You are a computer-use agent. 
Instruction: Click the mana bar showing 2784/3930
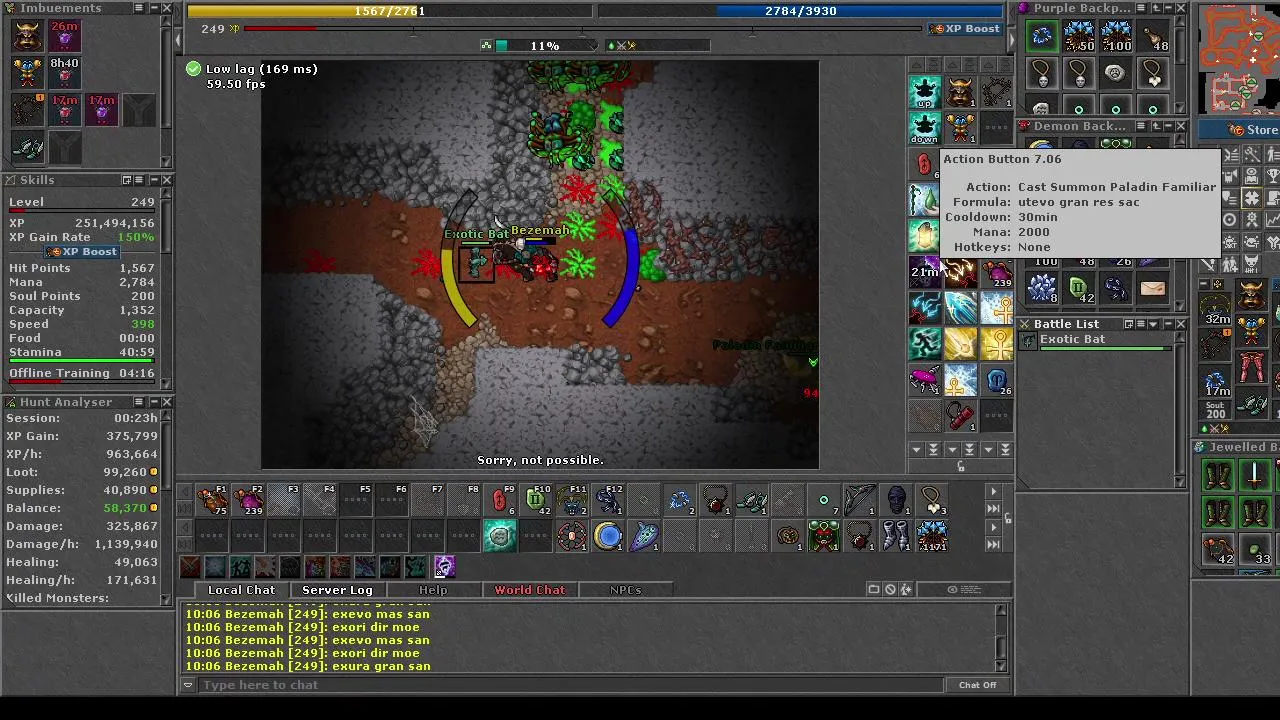tap(800, 11)
